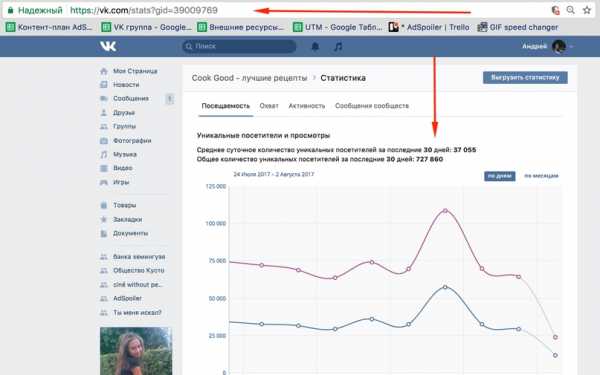Image resolution: width=600 pixels, height=375 pixels.
Task: Click the VK logo in header
Action: (x=108, y=46)
